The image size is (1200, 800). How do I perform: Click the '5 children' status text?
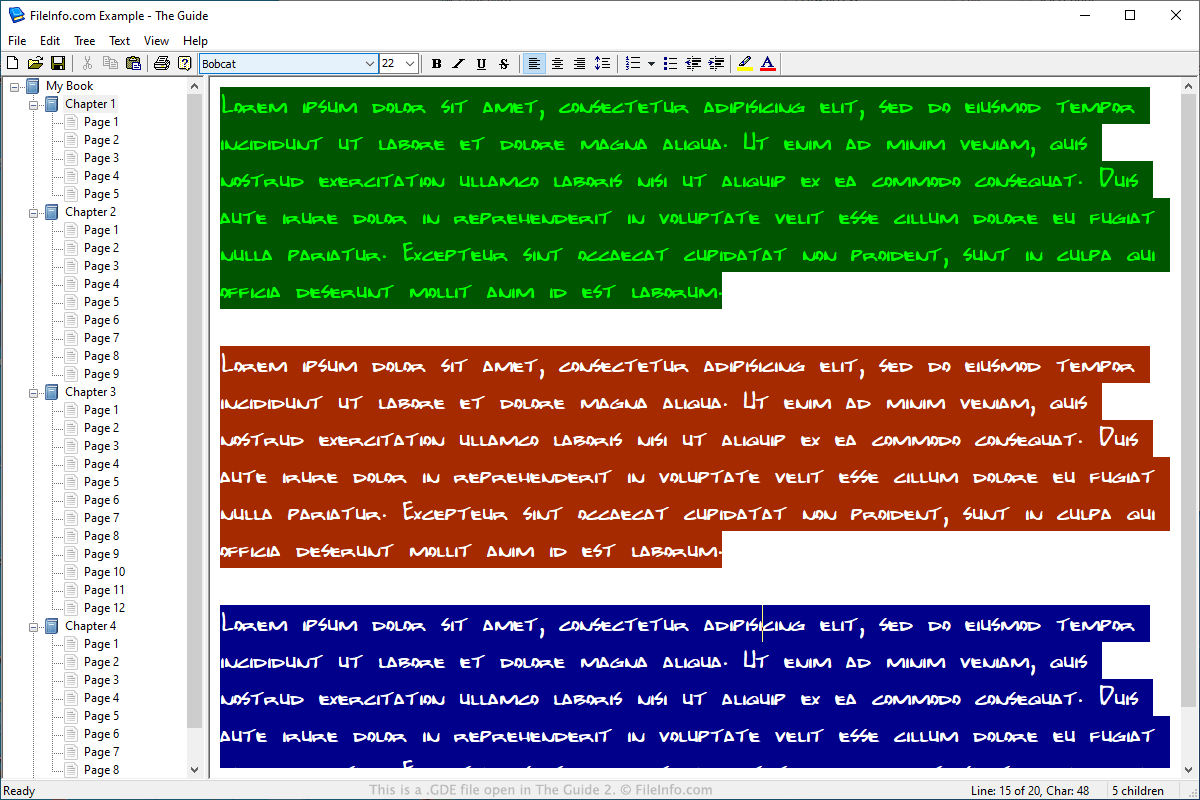tap(1138, 790)
